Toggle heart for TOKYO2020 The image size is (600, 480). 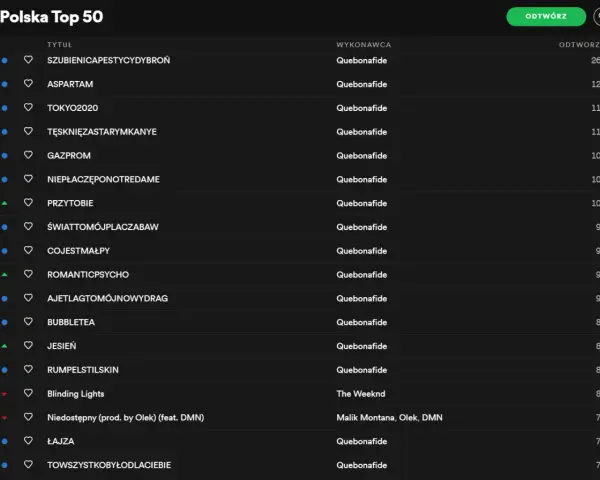click(x=28, y=107)
